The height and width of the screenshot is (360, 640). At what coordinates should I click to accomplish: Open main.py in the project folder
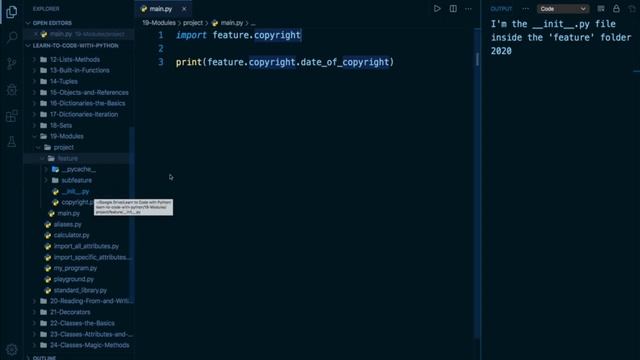pyautogui.click(x=68, y=213)
